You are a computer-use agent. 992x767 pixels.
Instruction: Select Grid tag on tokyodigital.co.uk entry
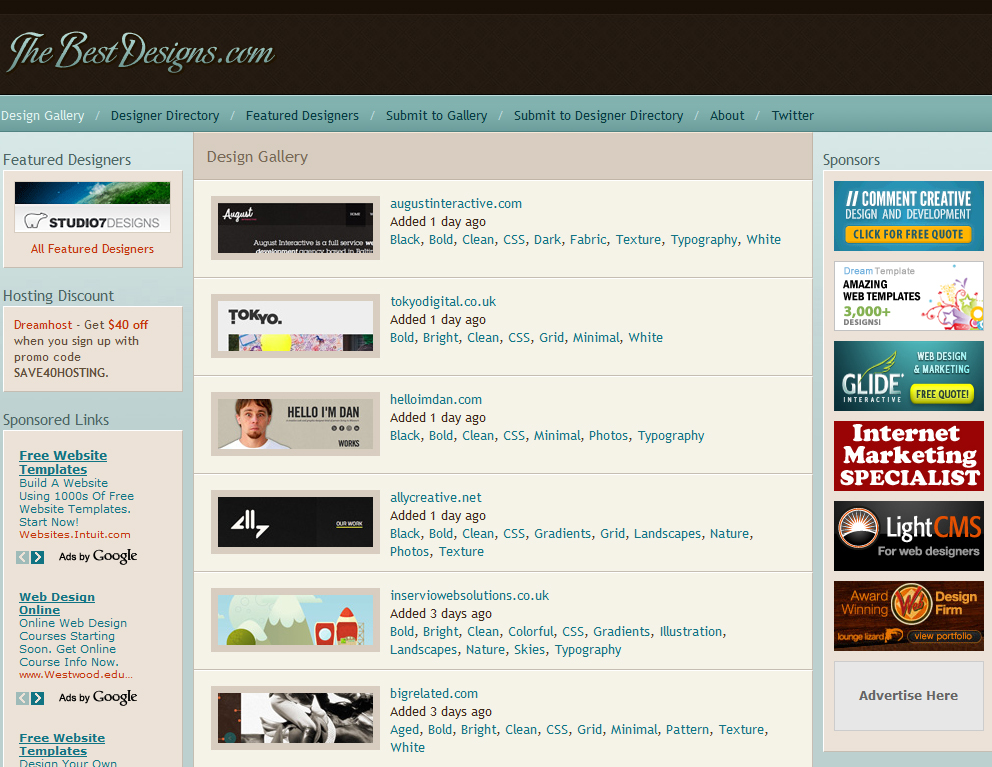tap(552, 338)
